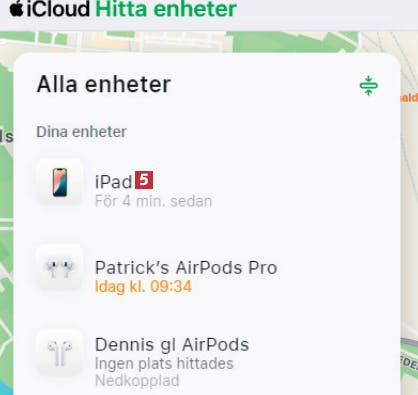This screenshot has width=418, height=395.
Task: Click the 'Nedkopplad' status label
Action: pyautogui.click(x=137, y=381)
